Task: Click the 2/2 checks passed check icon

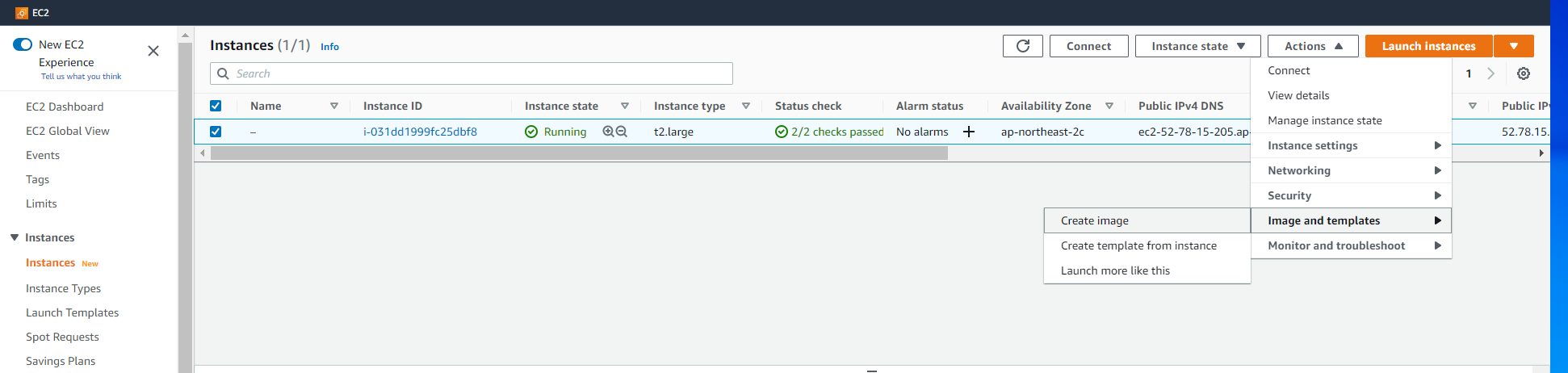Action: 782,132
